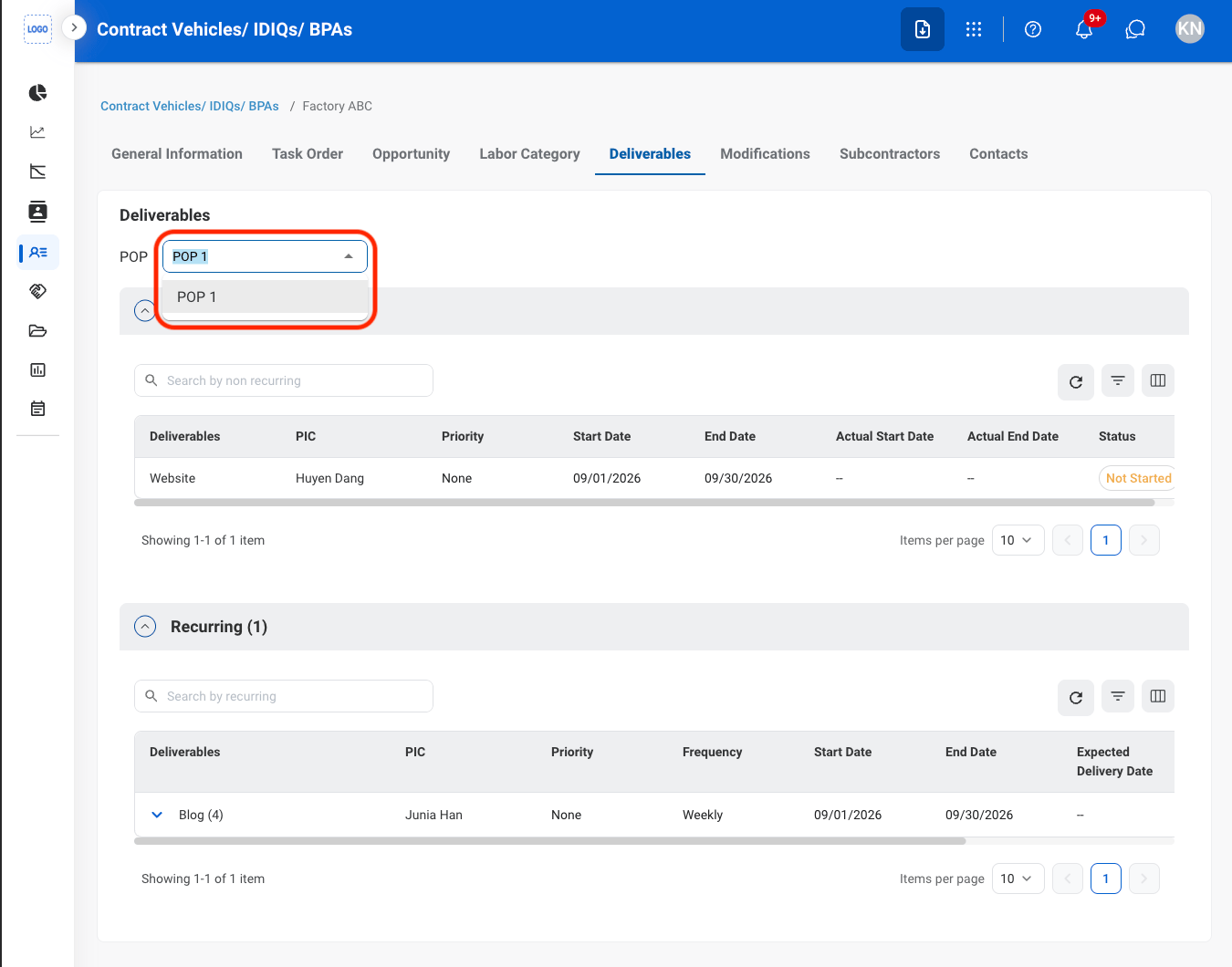Open filter for non recurring deliverables
Screen dimensions: 1232x967
click(1118, 380)
